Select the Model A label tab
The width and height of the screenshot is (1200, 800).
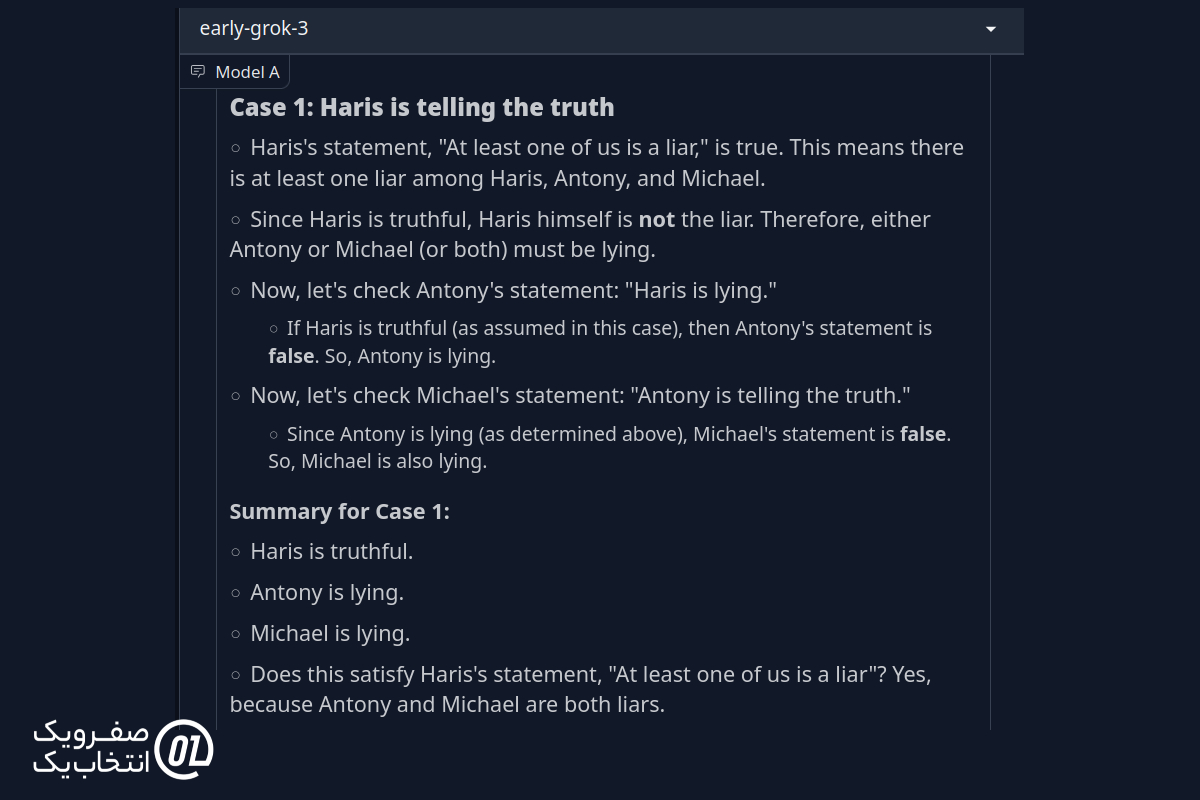(x=235, y=72)
